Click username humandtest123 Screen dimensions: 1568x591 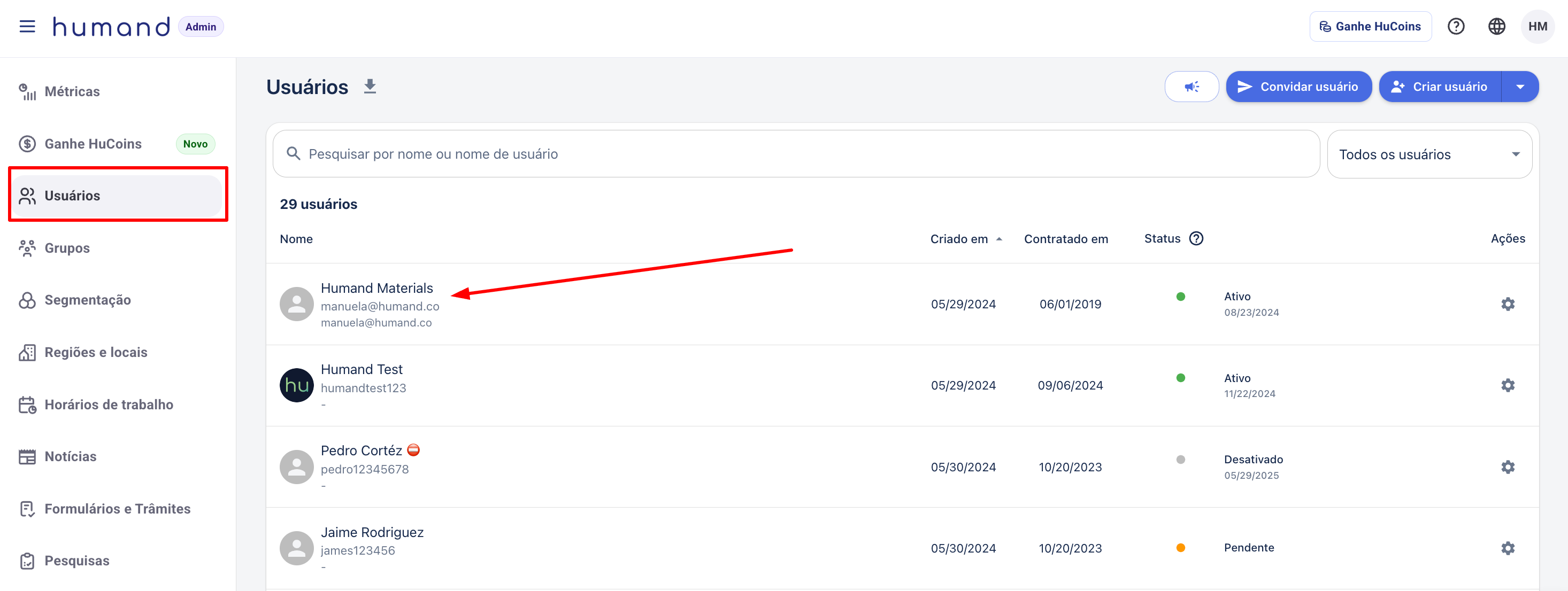[364, 388]
